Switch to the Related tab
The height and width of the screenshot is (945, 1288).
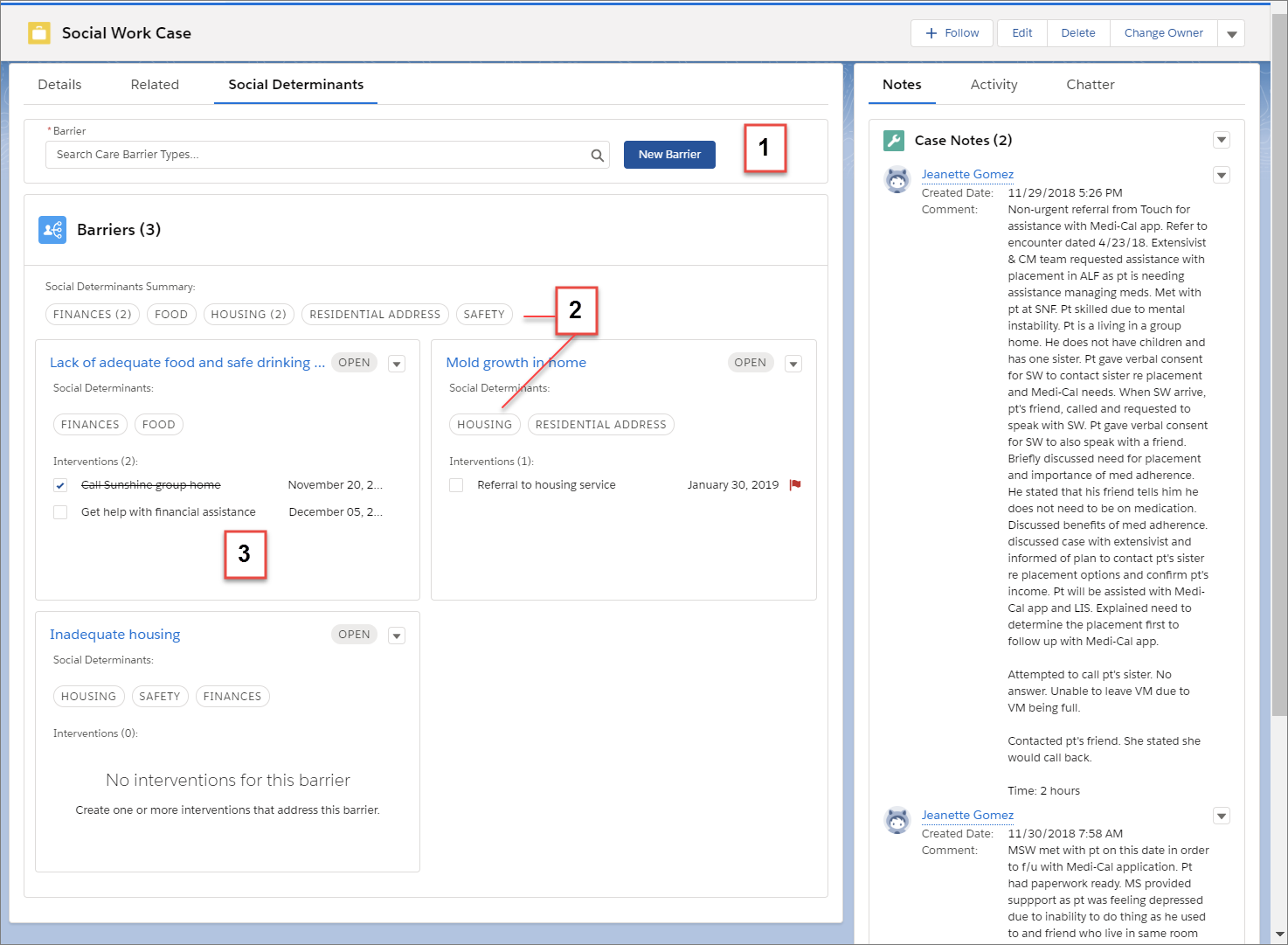[x=155, y=85]
